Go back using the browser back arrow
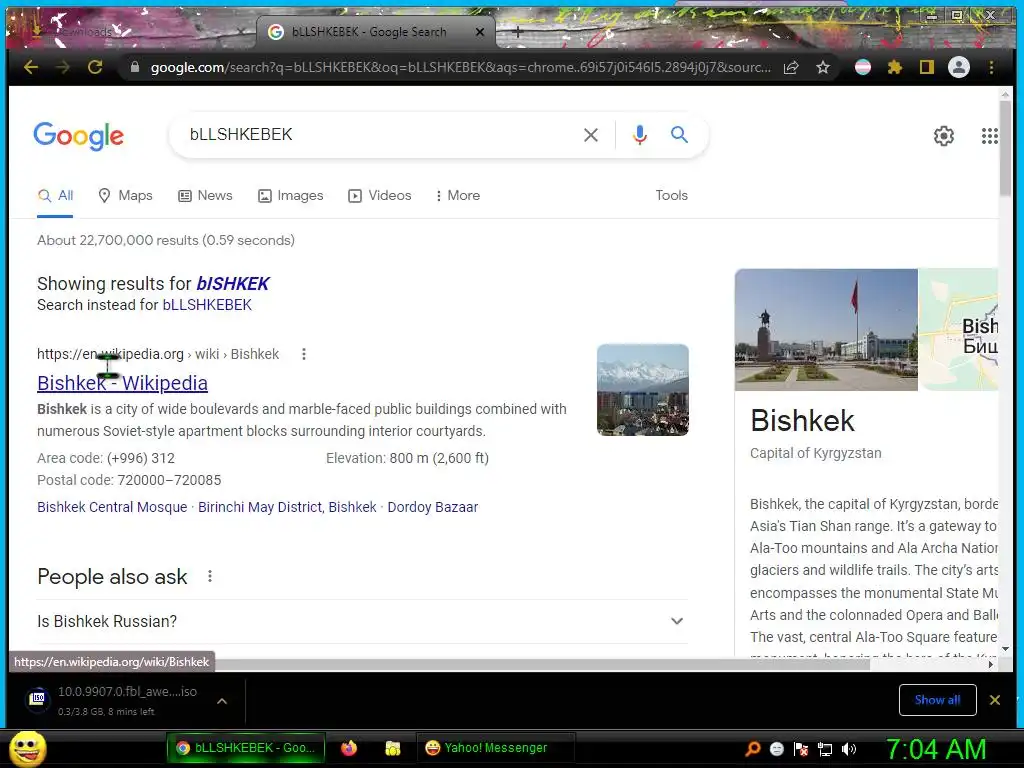Viewport: 1024px width, 768px height. (x=31, y=67)
